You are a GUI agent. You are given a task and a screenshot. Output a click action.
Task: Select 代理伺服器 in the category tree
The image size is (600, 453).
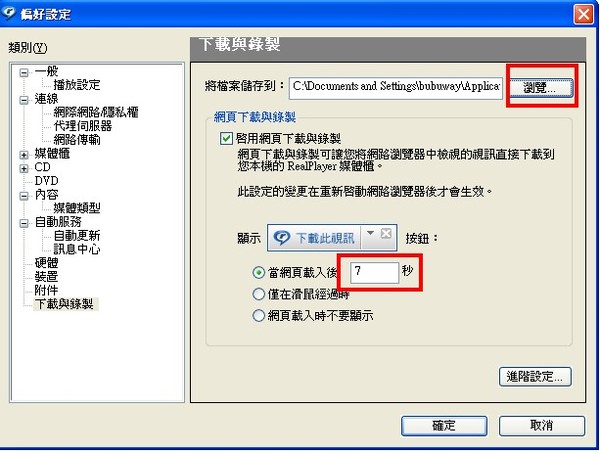tap(83, 126)
